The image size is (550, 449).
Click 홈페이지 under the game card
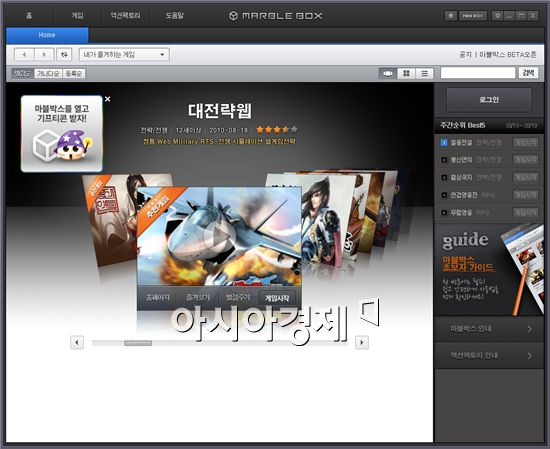coord(157,298)
